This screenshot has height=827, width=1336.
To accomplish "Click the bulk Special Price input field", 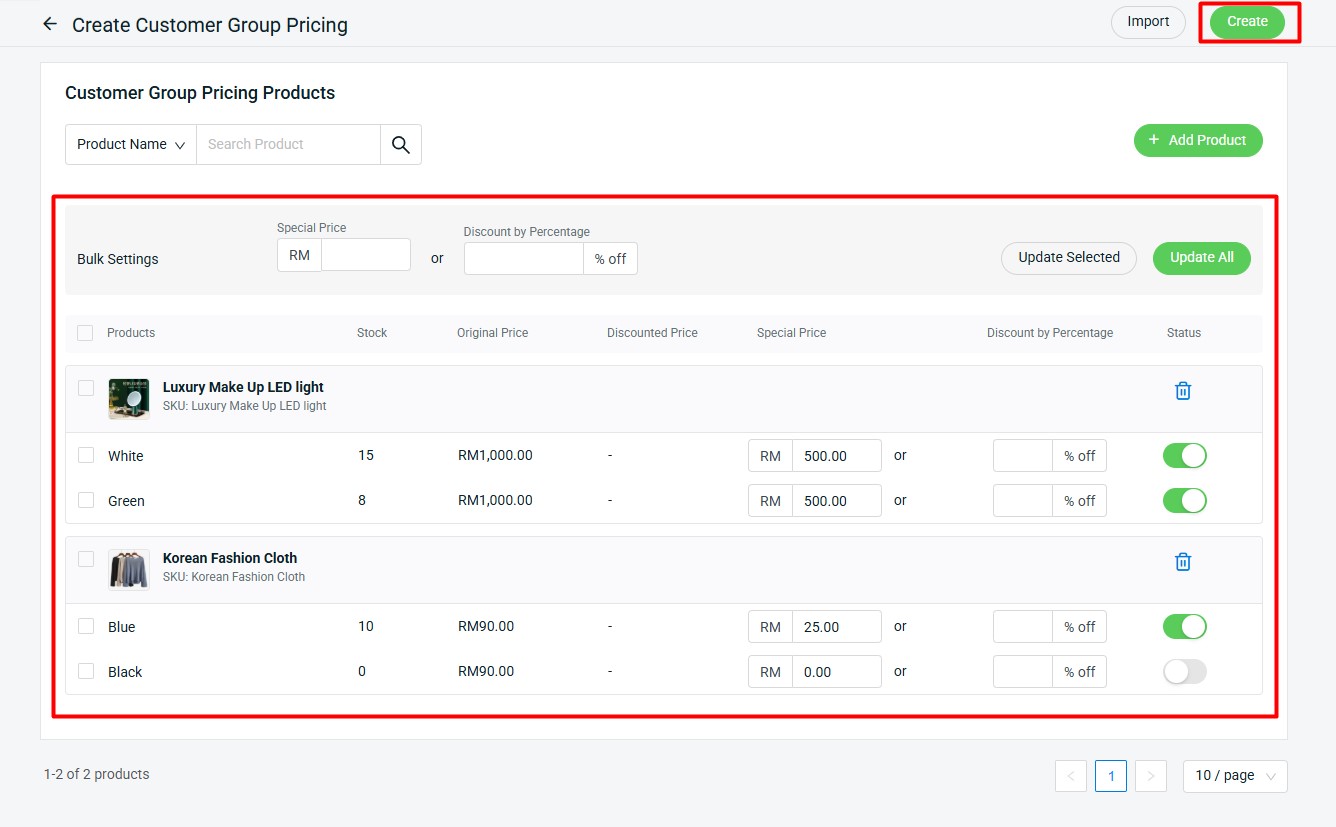I will 365,255.
